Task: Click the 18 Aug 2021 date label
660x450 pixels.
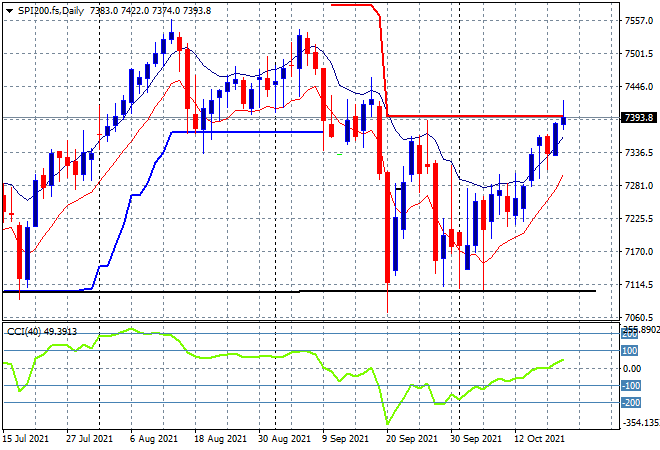Action: 220,439
